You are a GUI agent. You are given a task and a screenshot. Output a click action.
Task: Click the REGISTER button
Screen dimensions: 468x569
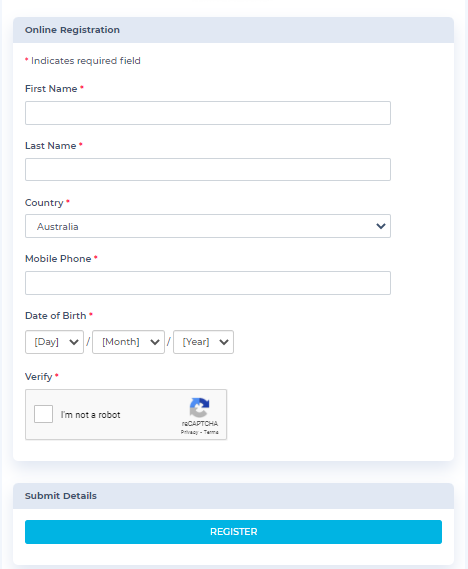click(x=233, y=532)
